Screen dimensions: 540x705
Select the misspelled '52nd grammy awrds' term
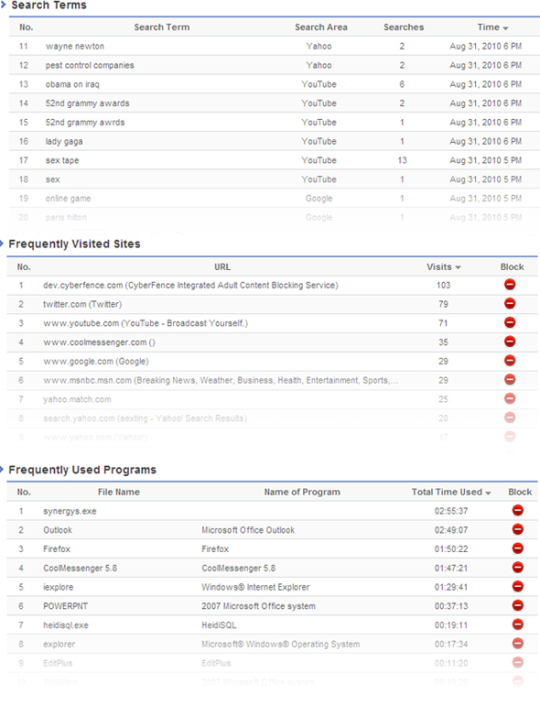coord(85,122)
